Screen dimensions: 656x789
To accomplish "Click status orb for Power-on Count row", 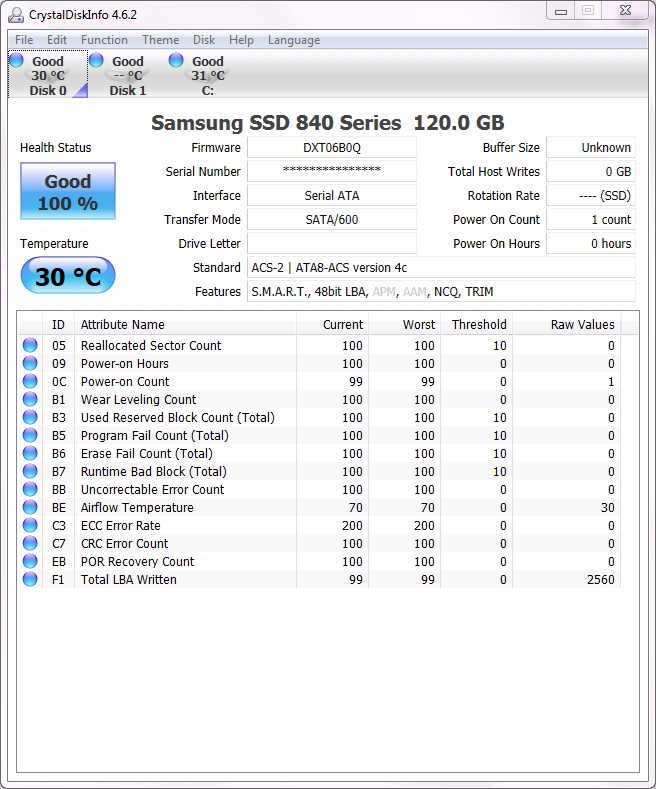I will point(30,381).
